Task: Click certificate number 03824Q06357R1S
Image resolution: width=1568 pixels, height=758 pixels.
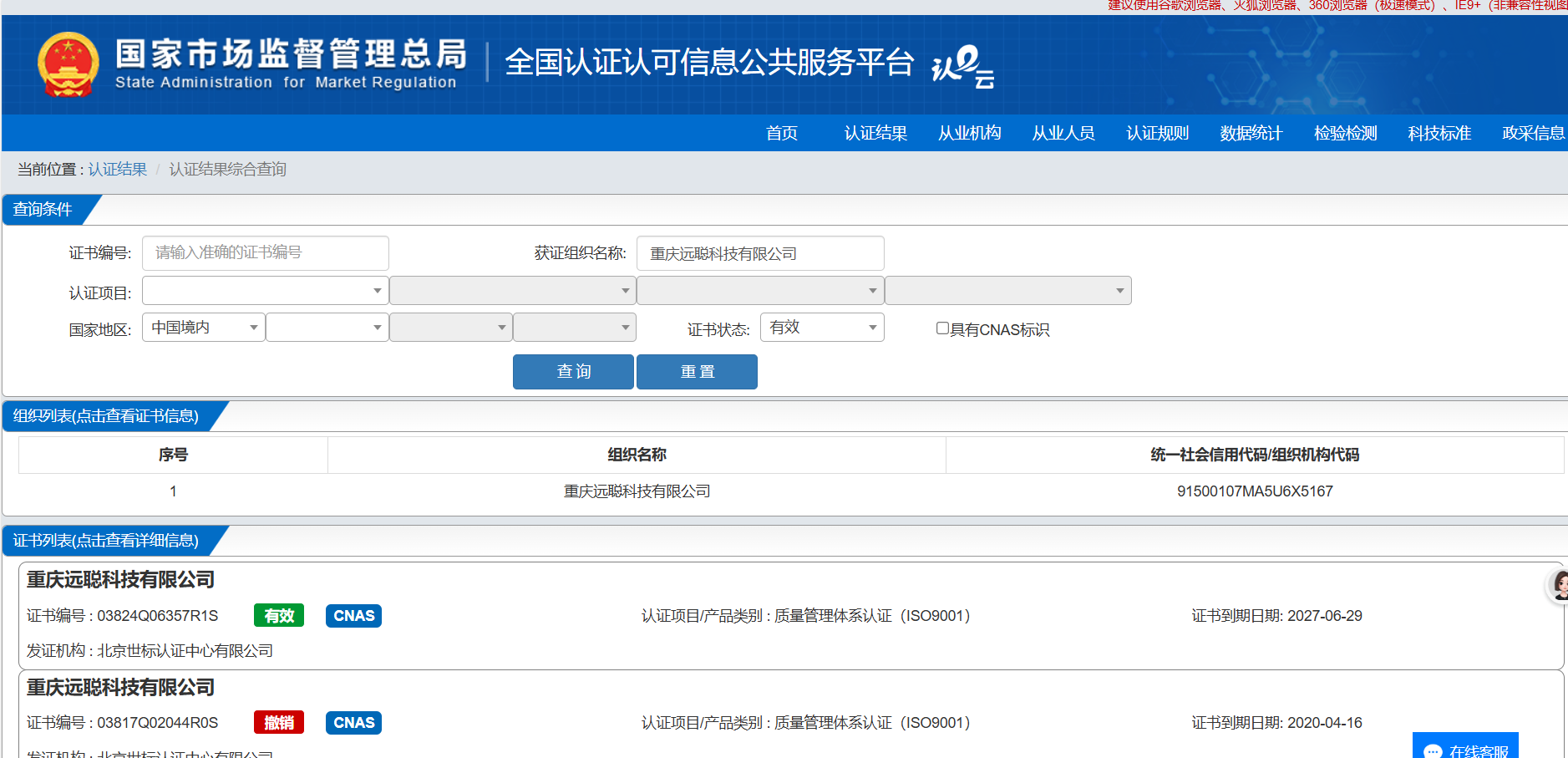Action: click(x=158, y=616)
